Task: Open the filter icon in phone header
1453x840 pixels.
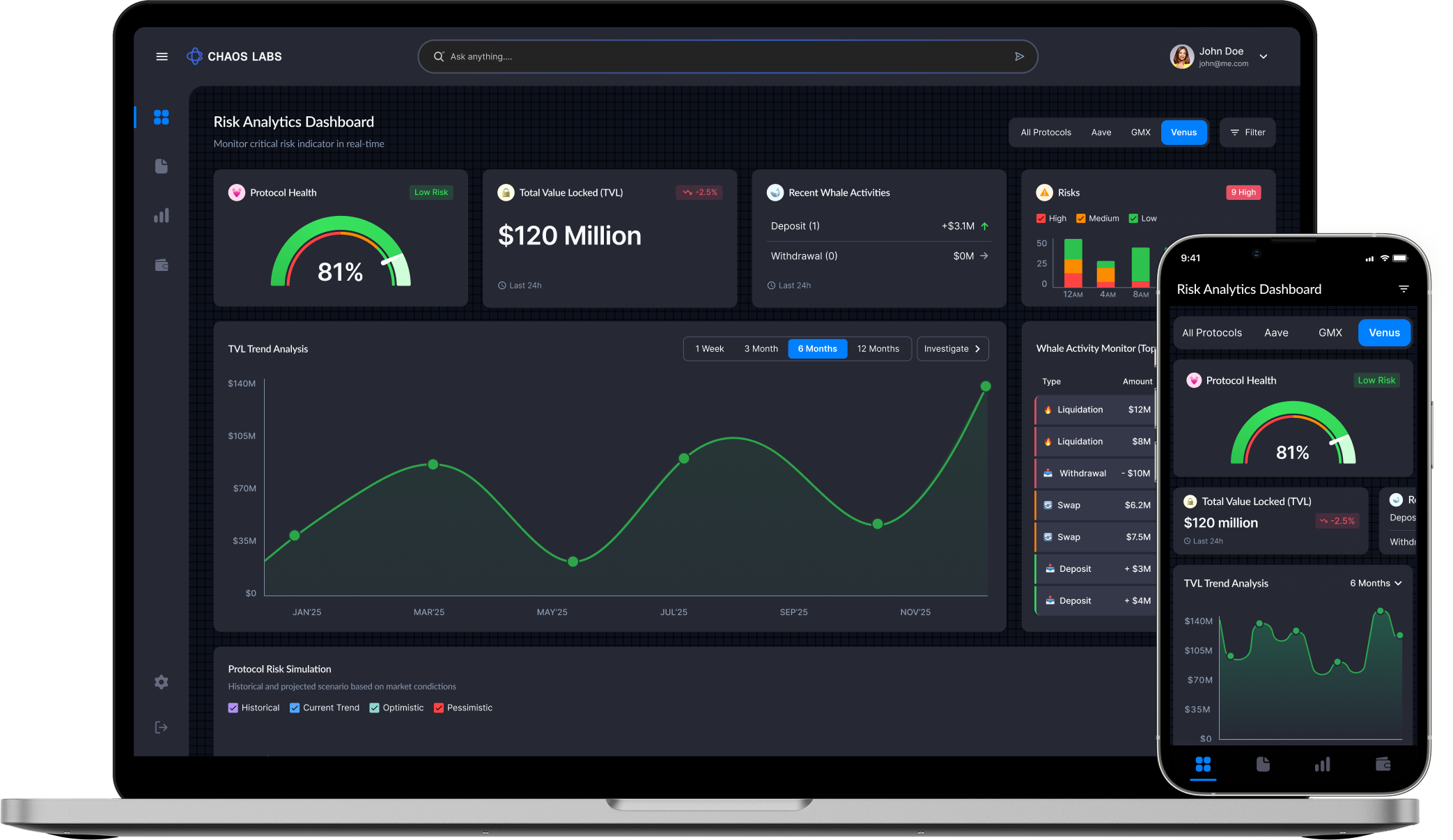Action: tap(1404, 289)
